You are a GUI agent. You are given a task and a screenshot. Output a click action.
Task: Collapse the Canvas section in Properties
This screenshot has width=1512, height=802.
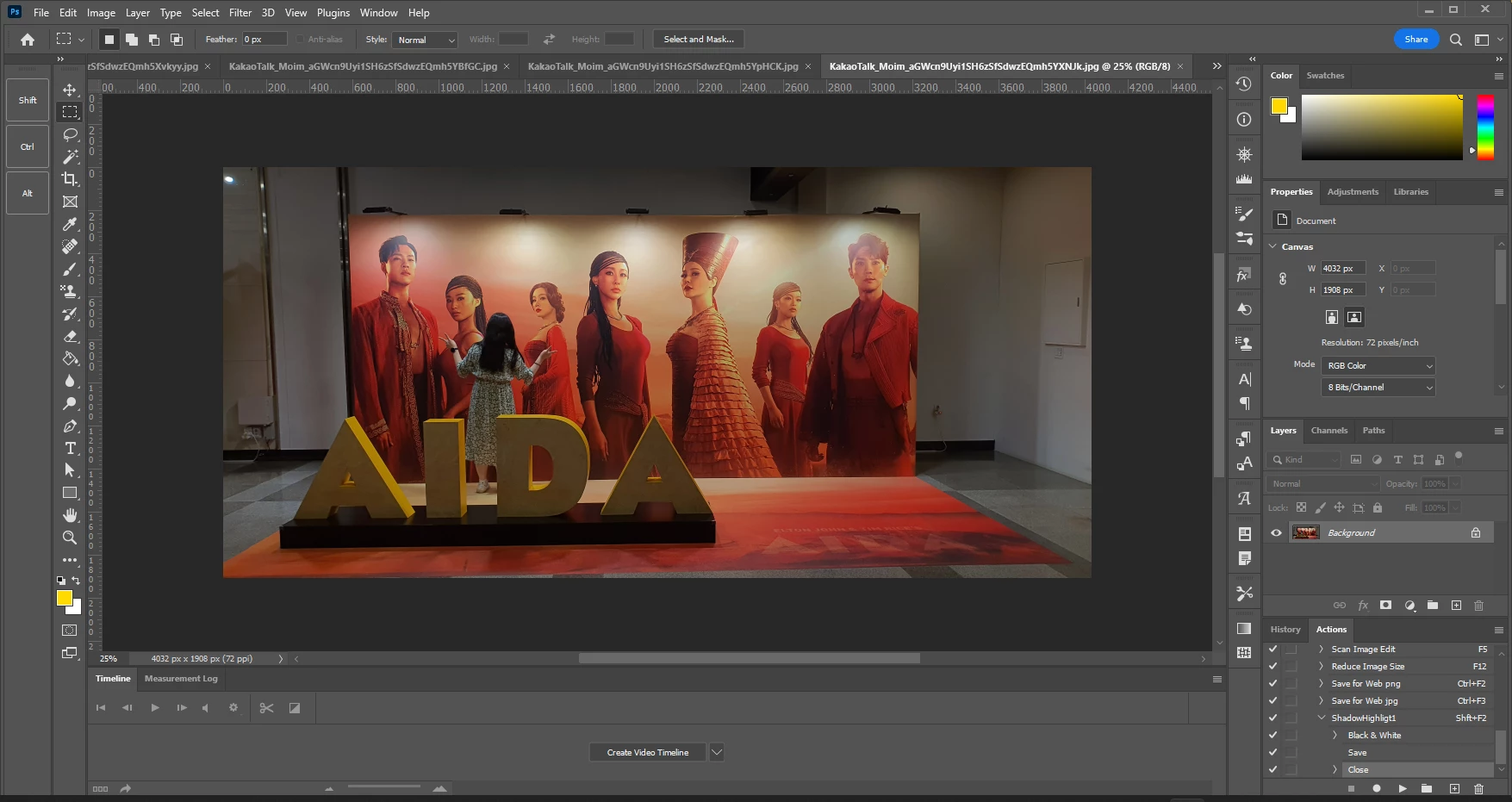(1273, 246)
